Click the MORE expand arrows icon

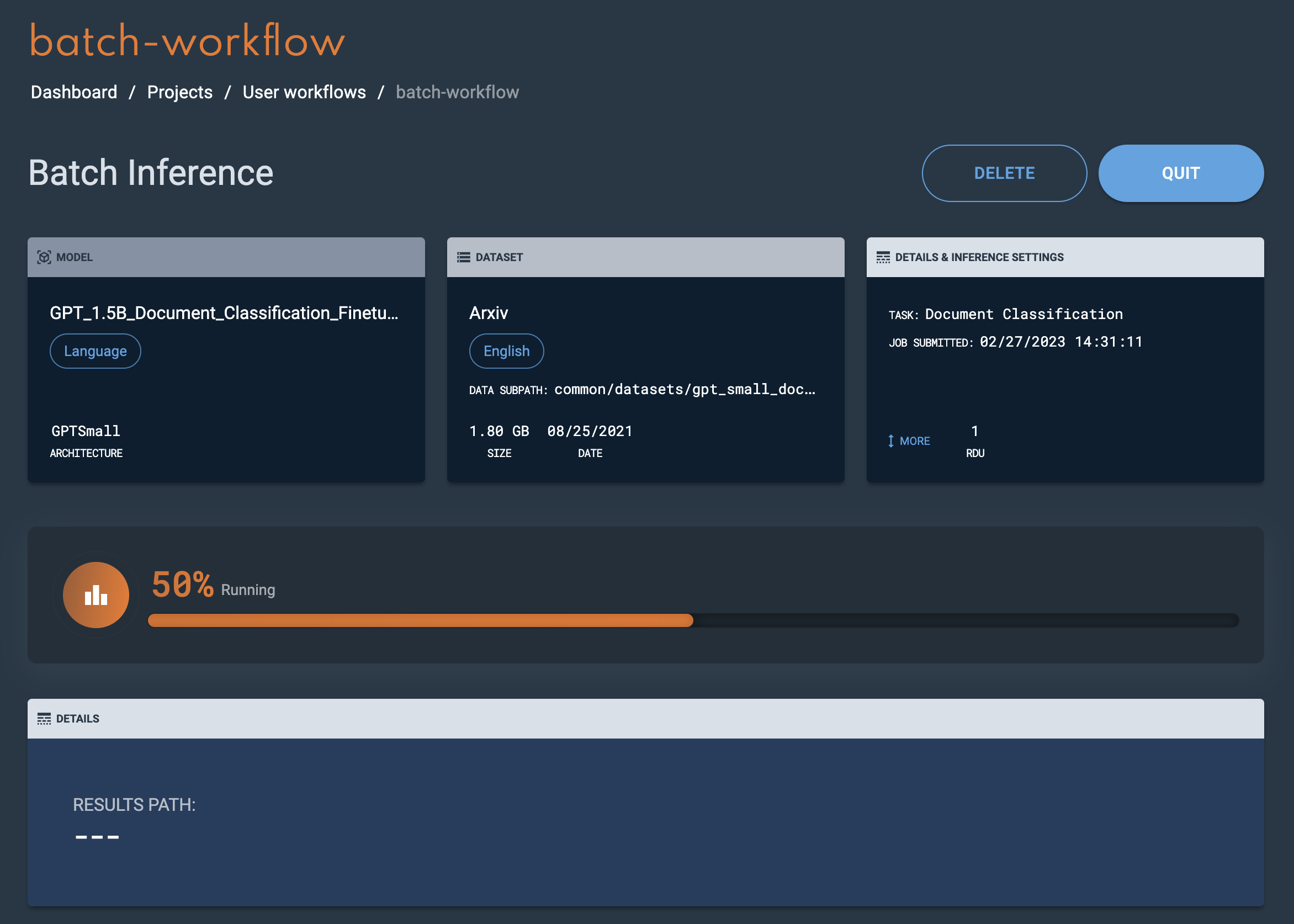pyautogui.click(x=890, y=441)
